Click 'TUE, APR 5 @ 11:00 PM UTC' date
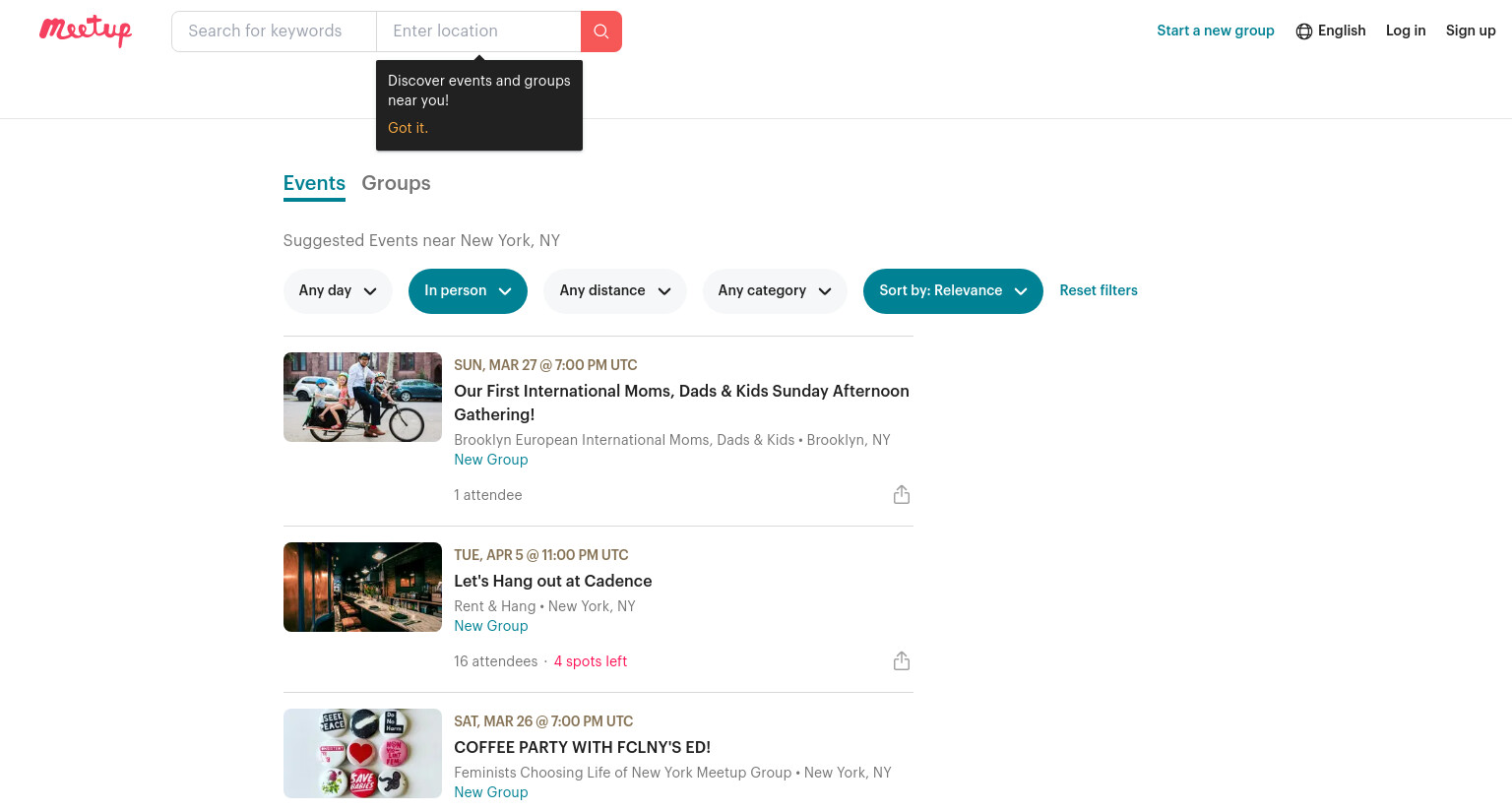This screenshot has width=1512, height=811. (541, 555)
